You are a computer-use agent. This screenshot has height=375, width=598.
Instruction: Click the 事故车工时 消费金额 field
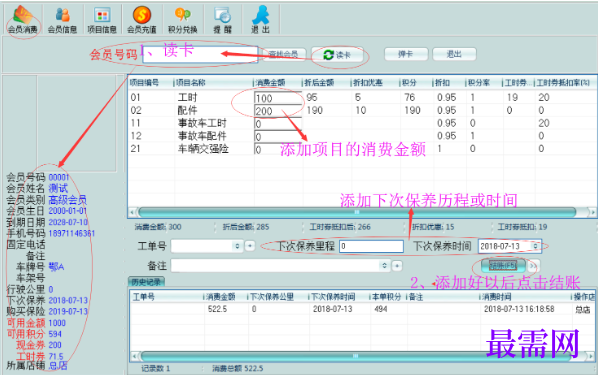click(278, 124)
